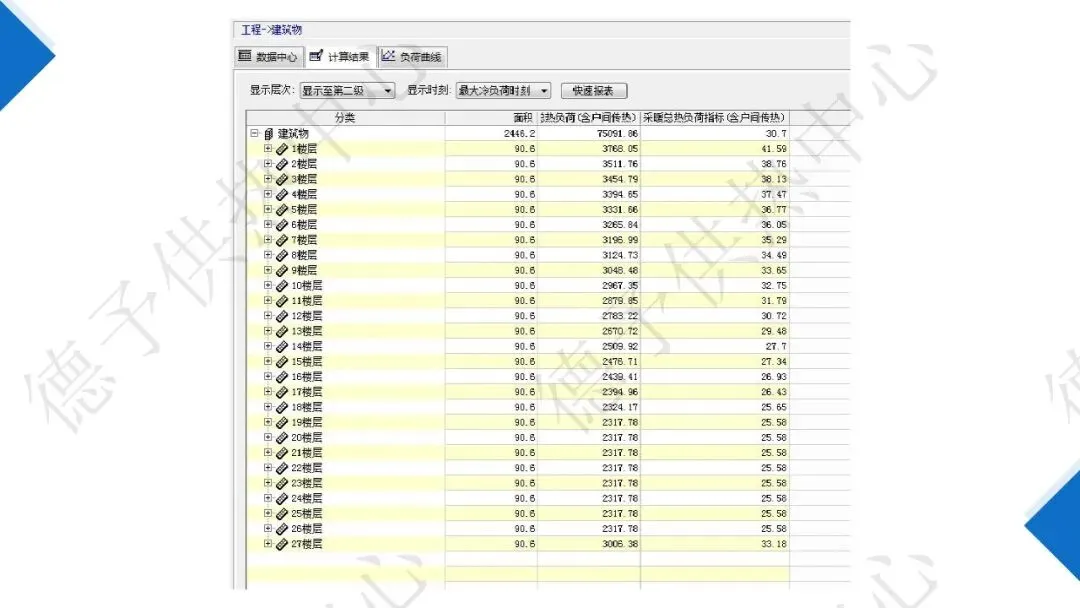Click the 1楼层 floor icon
Screen dimensions: 1080x608
point(282,149)
